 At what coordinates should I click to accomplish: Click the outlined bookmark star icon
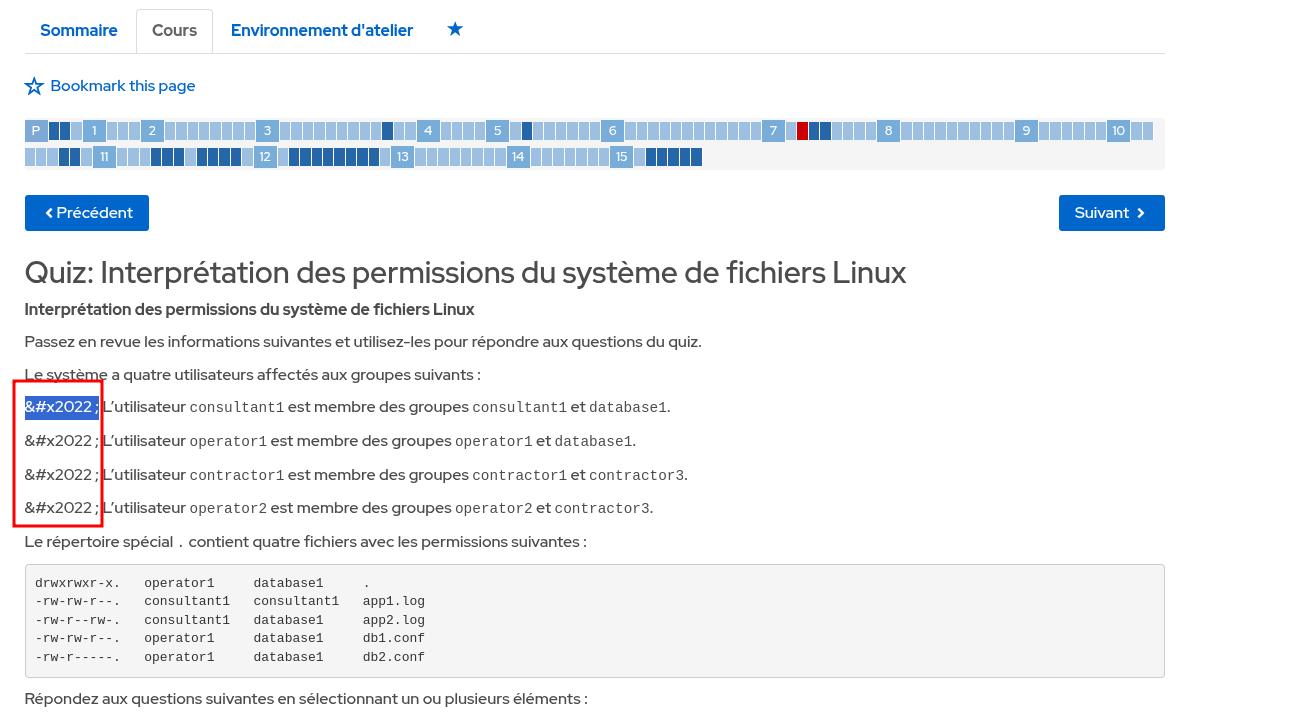tap(35, 86)
